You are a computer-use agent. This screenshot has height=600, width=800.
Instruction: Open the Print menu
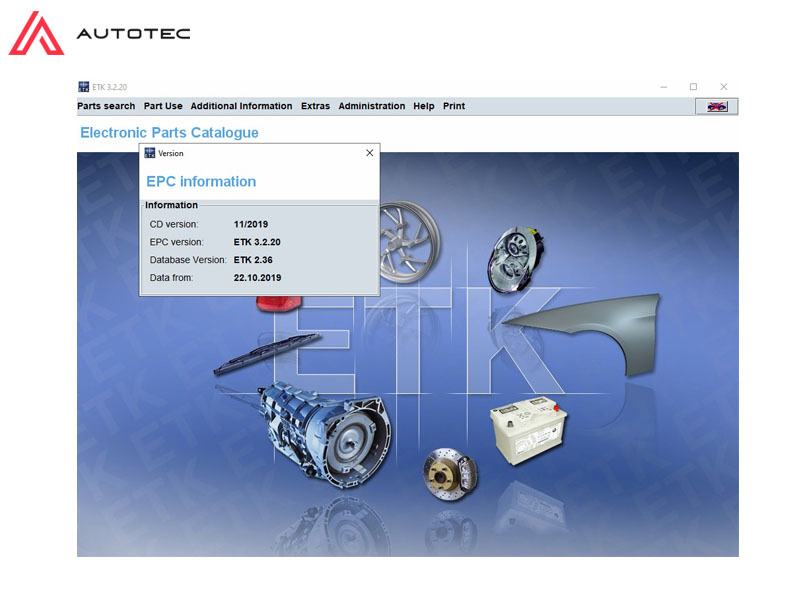point(454,106)
